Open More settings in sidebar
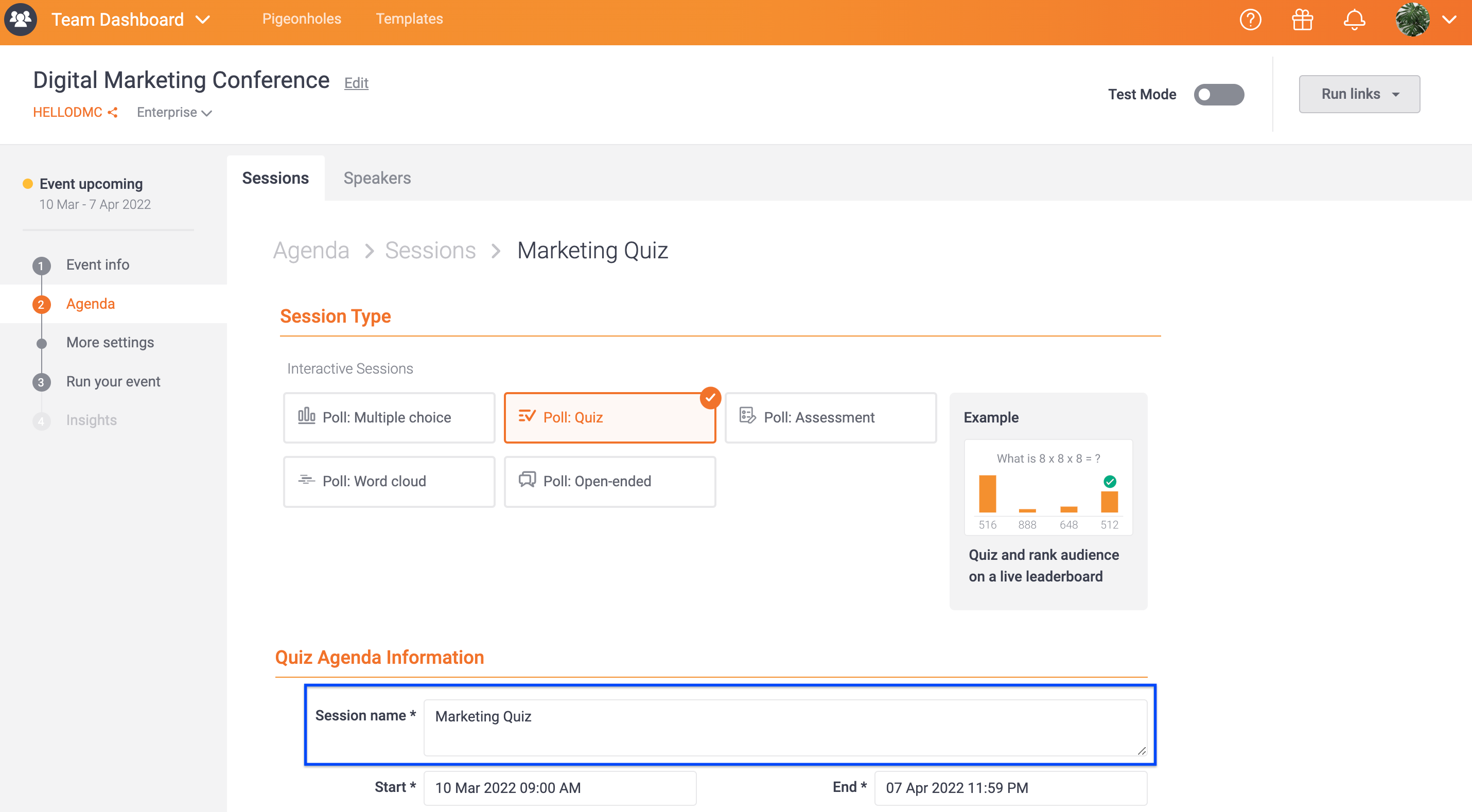 click(110, 342)
